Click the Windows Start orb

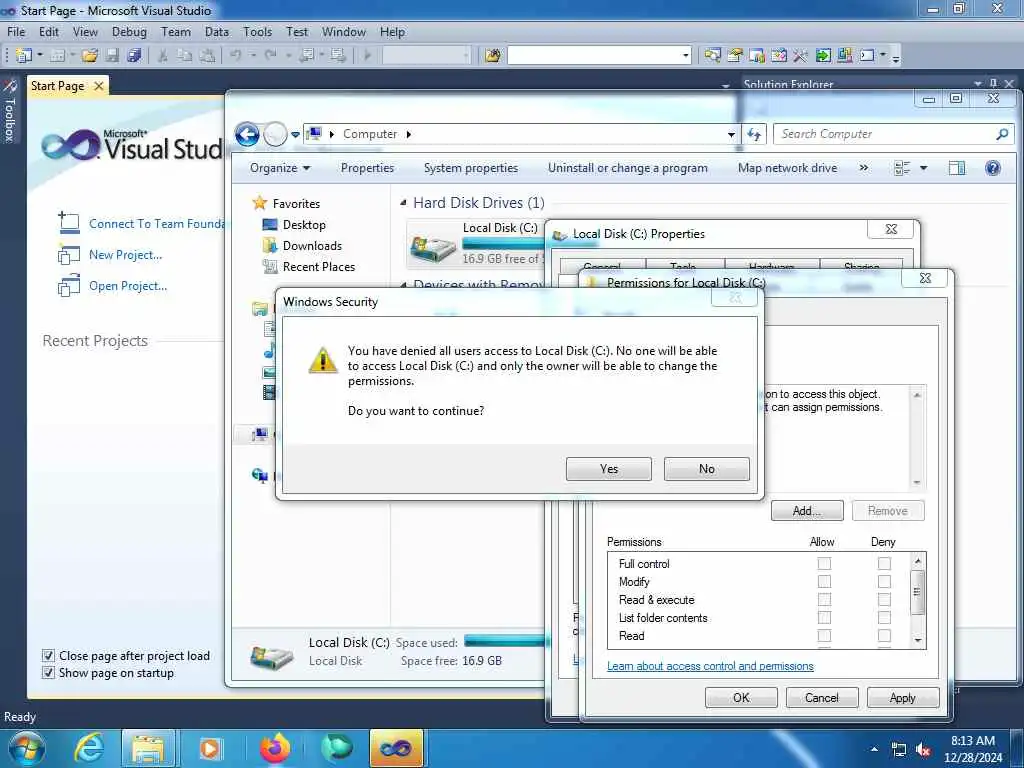(x=26, y=748)
